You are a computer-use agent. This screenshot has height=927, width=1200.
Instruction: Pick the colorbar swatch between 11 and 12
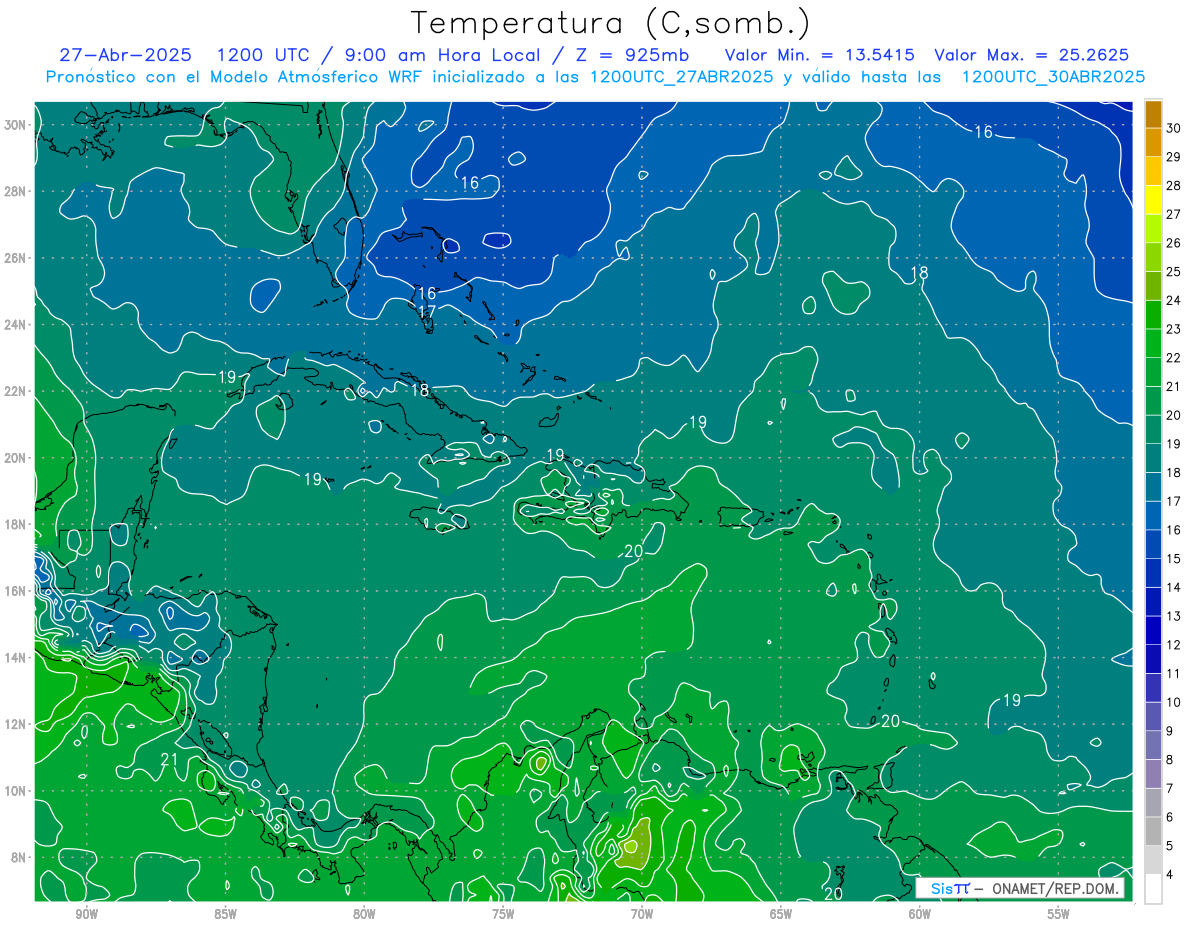[x=1153, y=660]
